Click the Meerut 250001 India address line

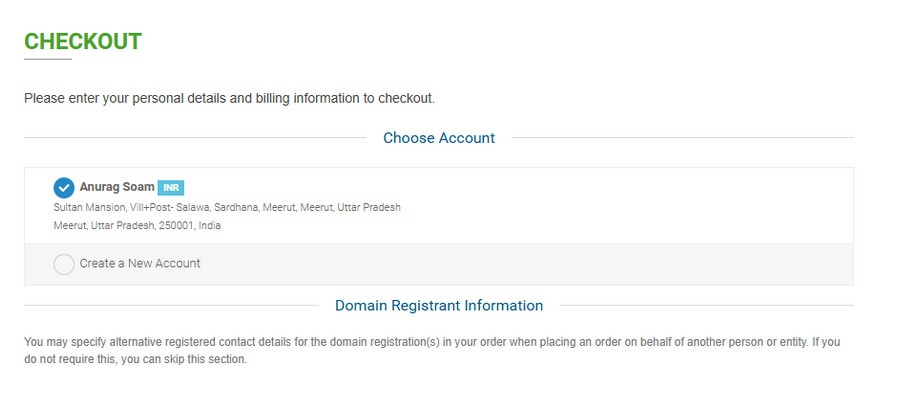click(137, 226)
